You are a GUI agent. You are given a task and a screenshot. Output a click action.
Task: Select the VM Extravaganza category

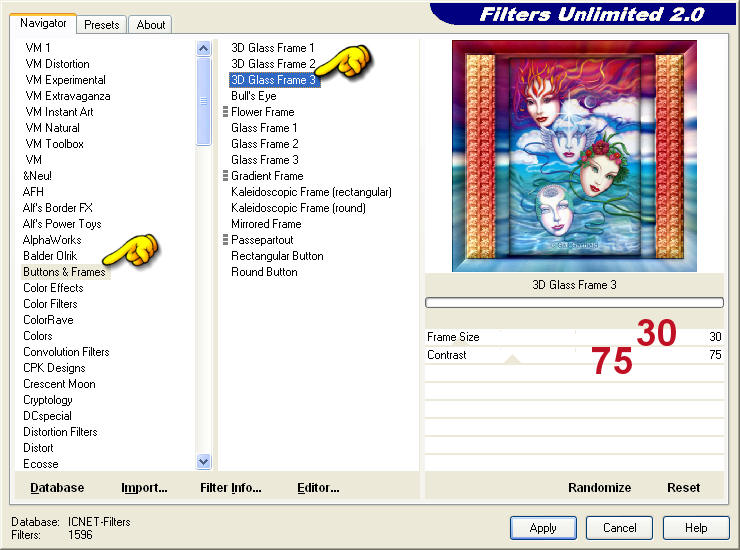tap(67, 96)
